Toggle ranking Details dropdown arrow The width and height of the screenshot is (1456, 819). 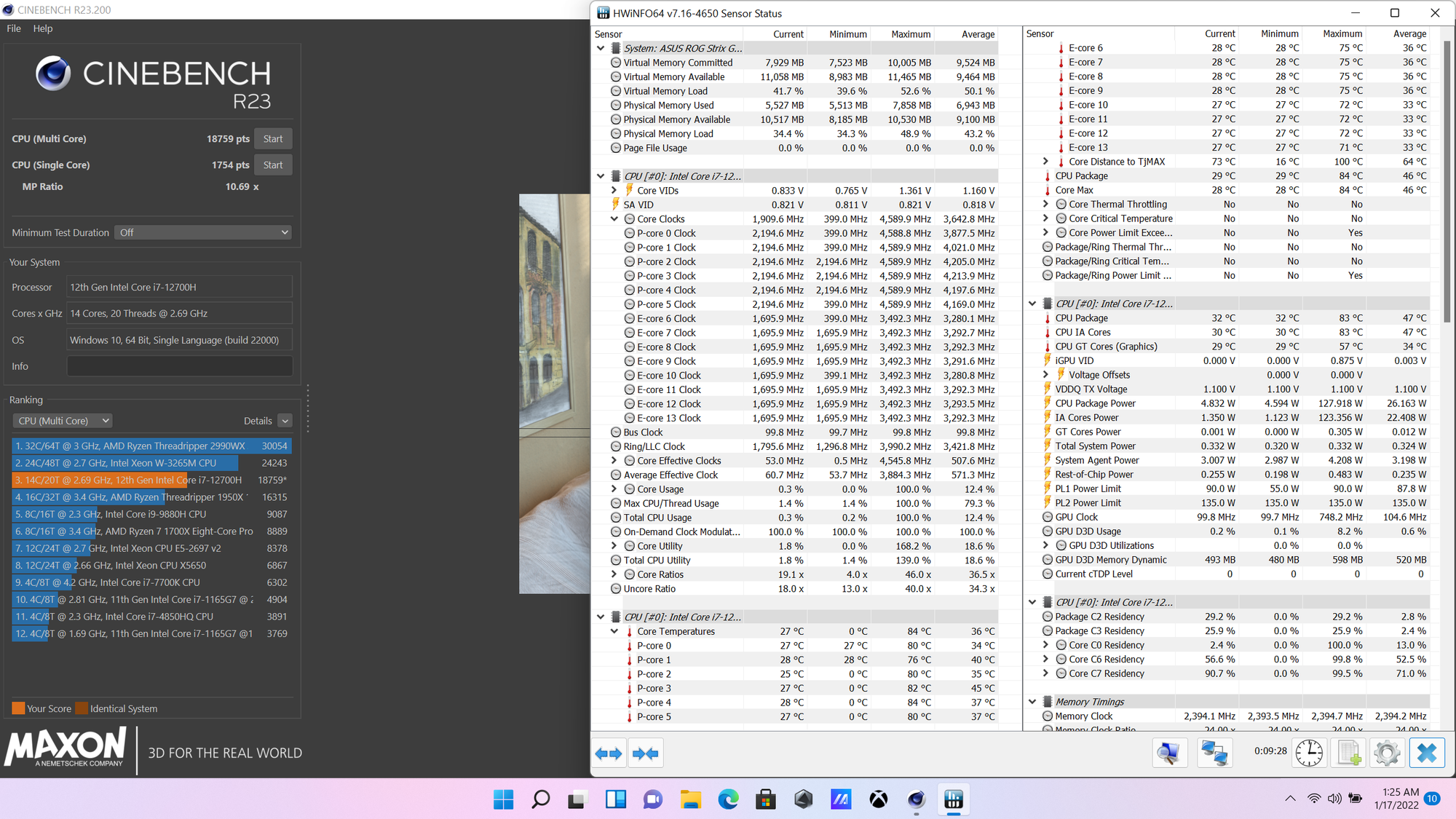285,421
